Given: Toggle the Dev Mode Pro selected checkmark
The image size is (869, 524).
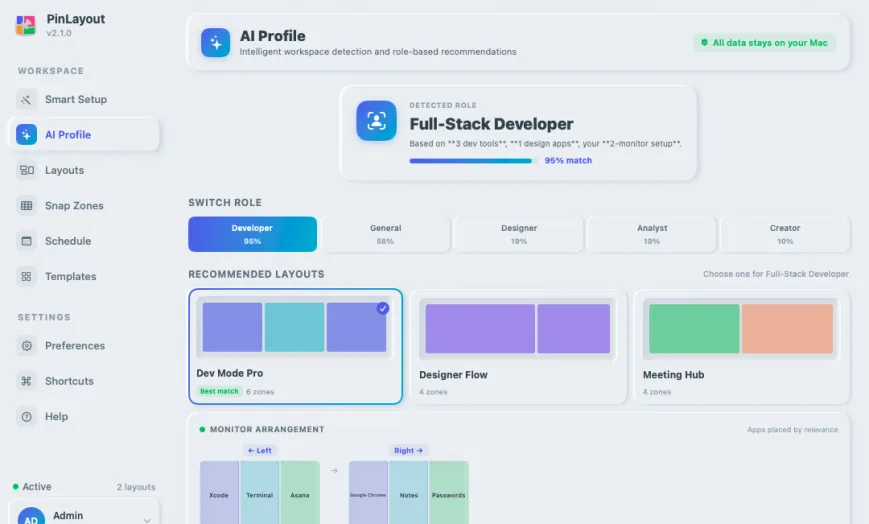Looking at the screenshot, I should point(383,308).
